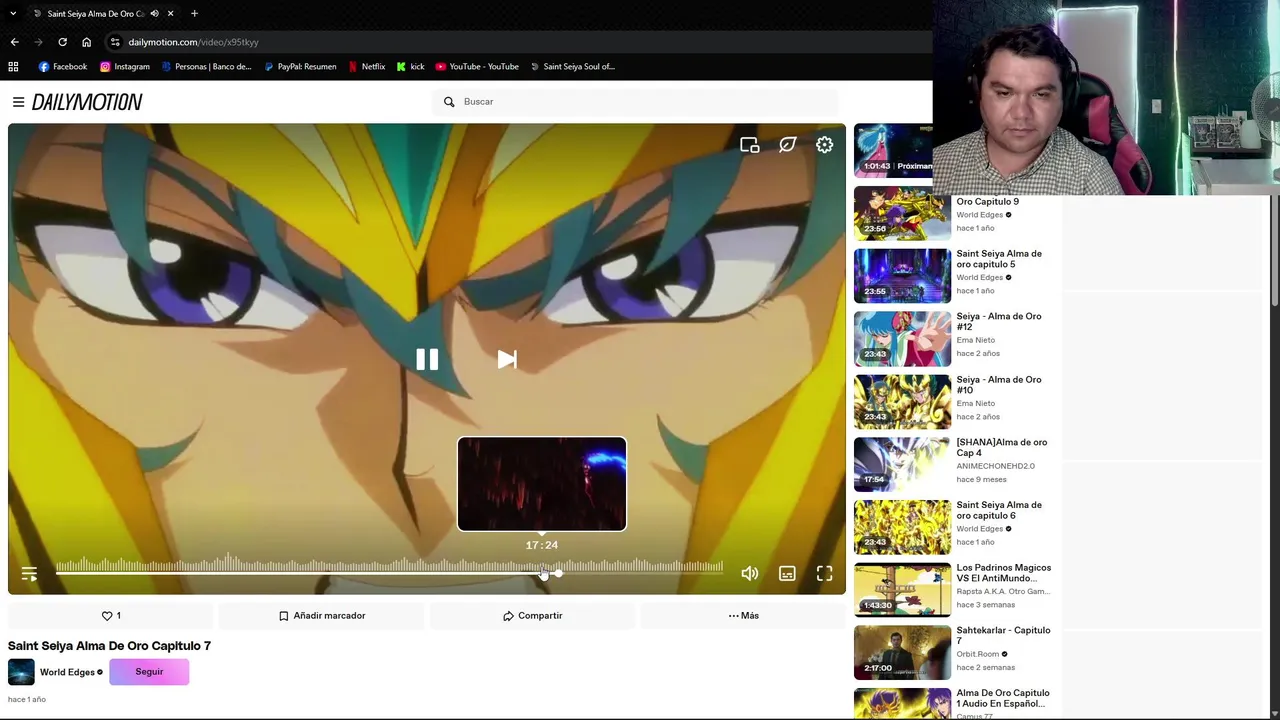1280x720 pixels.
Task: Open the kick bookmark
Action: click(x=410, y=67)
